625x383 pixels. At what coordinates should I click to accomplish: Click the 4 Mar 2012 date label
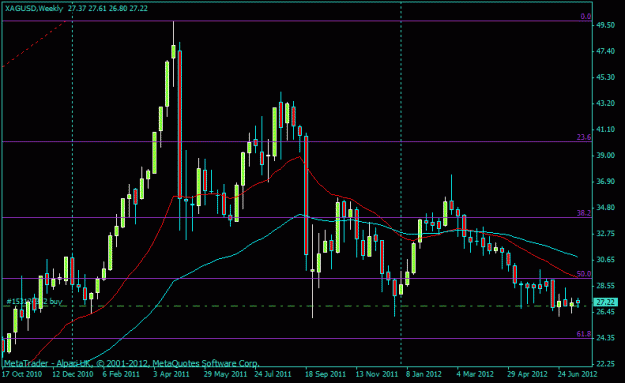click(475, 374)
